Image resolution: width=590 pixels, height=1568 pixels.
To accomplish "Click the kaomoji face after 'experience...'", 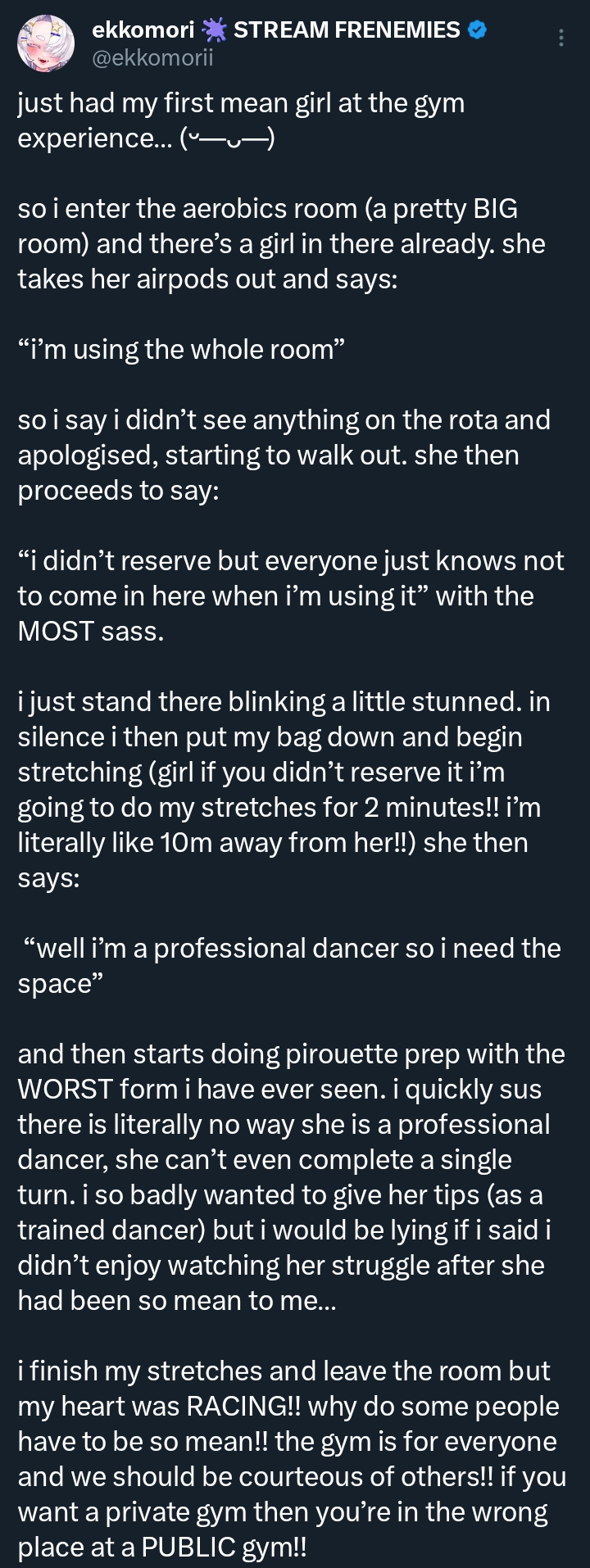I will tap(227, 138).
